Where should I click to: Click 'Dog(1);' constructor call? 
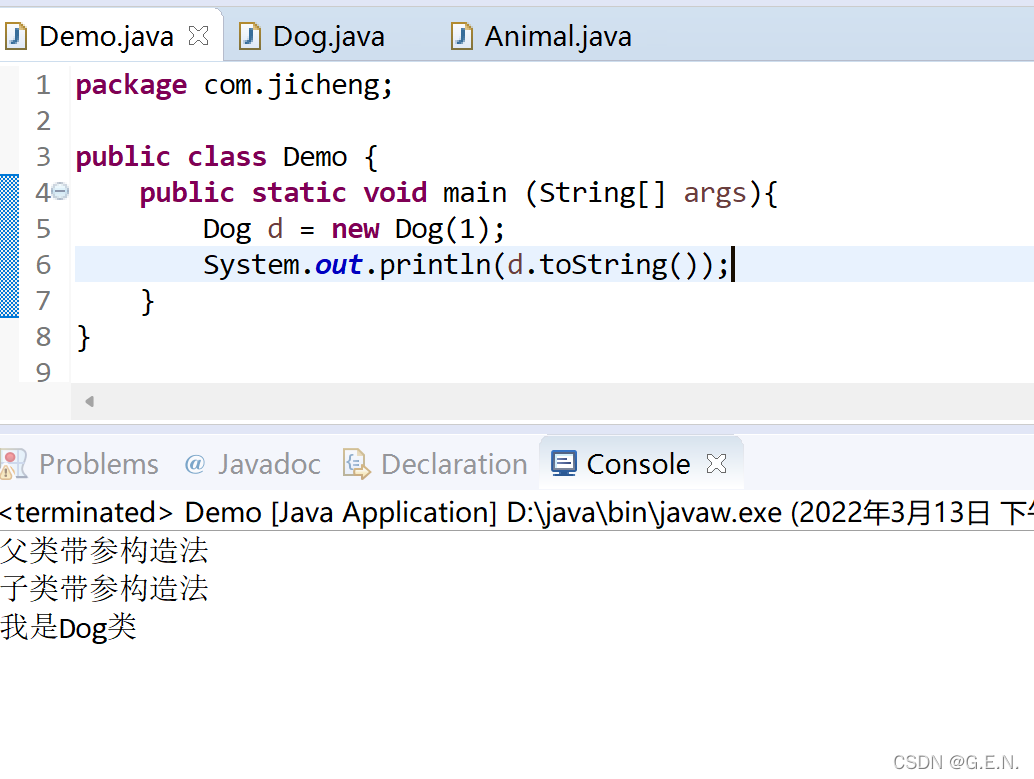(450, 230)
